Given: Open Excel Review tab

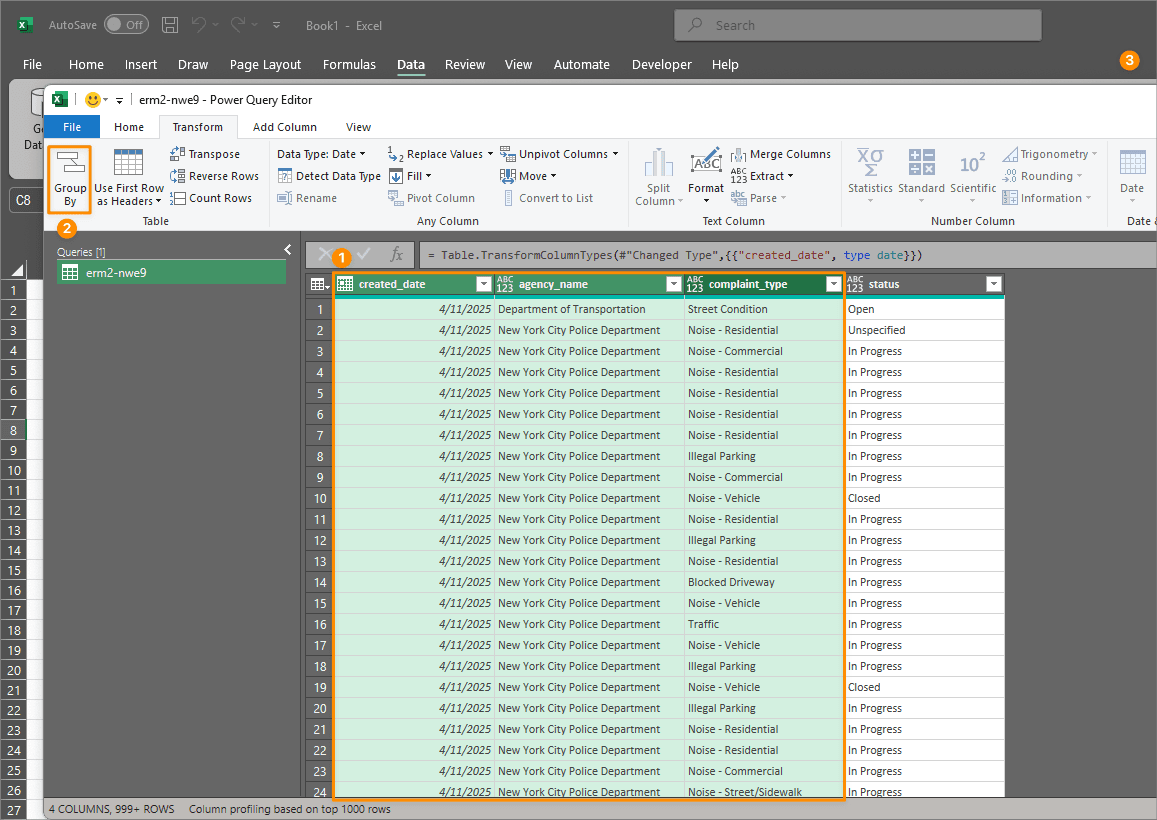Looking at the screenshot, I should click(x=465, y=64).
